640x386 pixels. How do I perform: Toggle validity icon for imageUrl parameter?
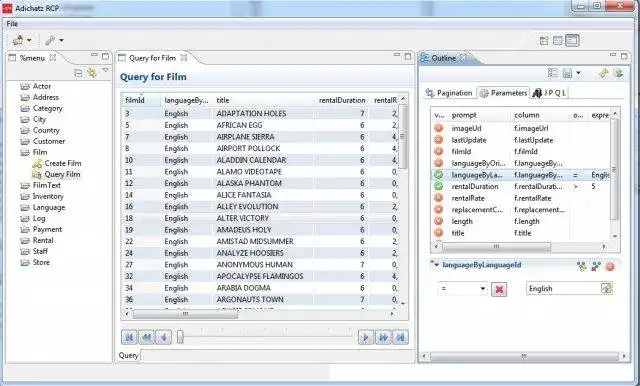438,128
